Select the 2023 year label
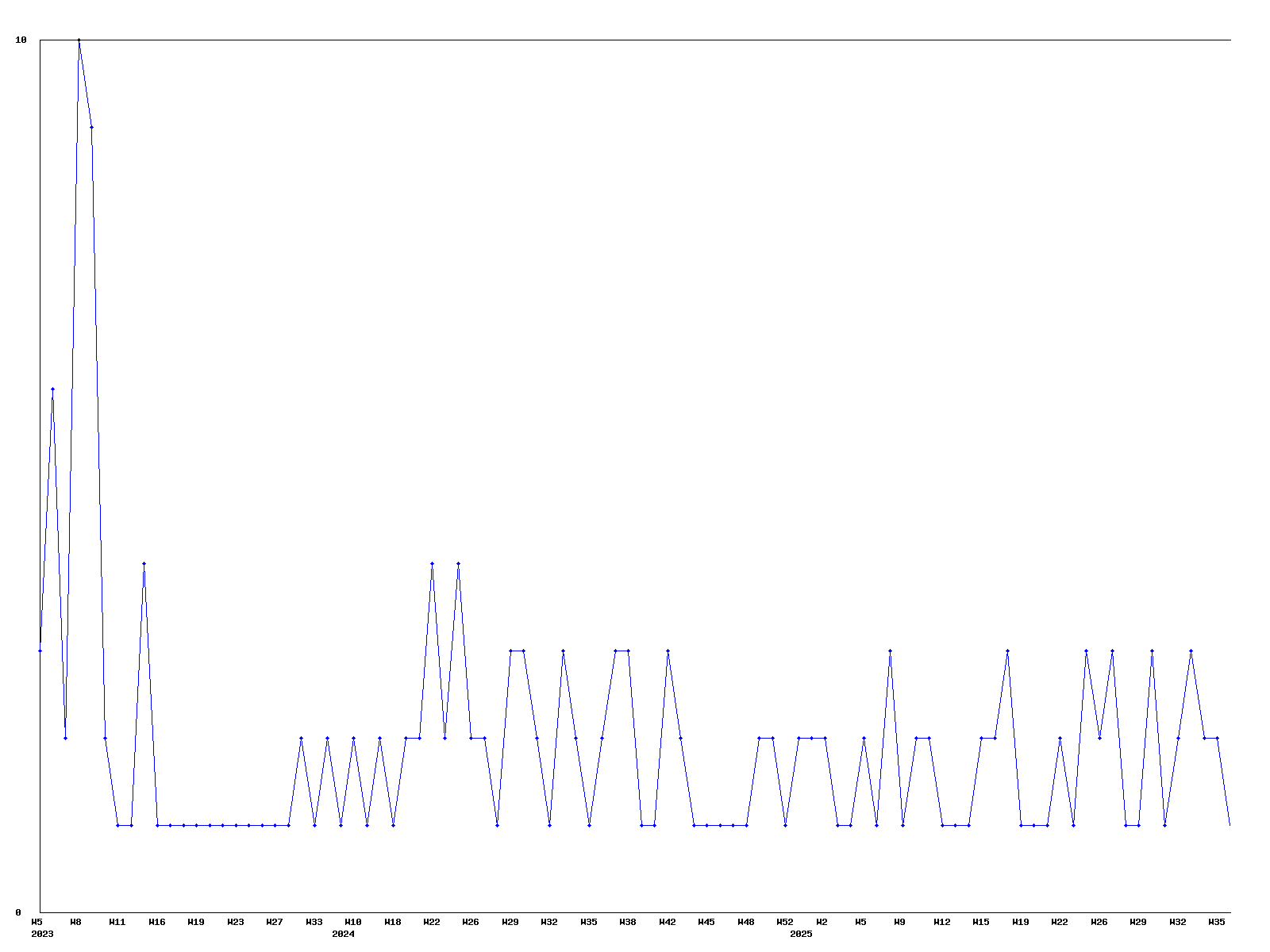The height and width of the screenshot is (952, 1270). click(42, 934)
